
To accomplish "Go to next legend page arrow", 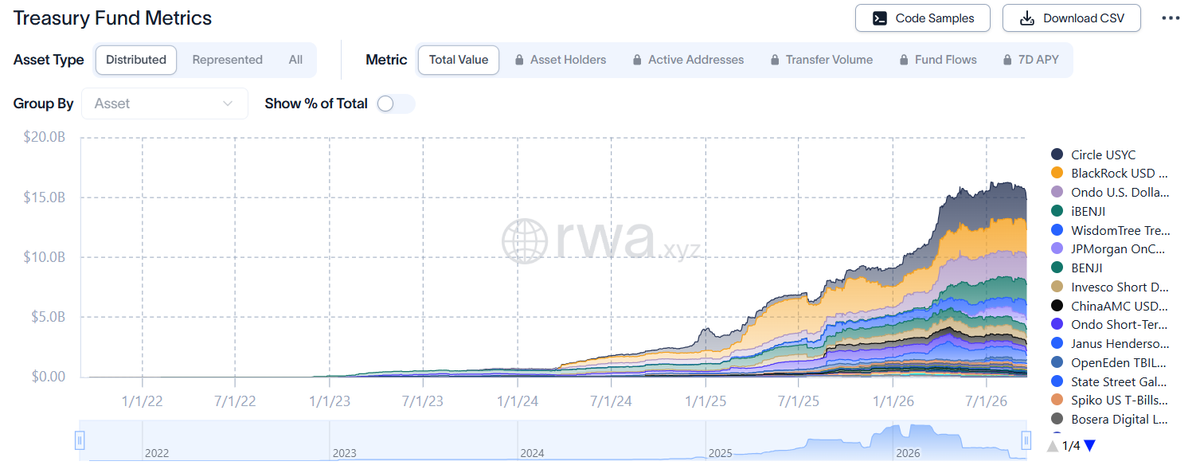I will pos(1090,445).
